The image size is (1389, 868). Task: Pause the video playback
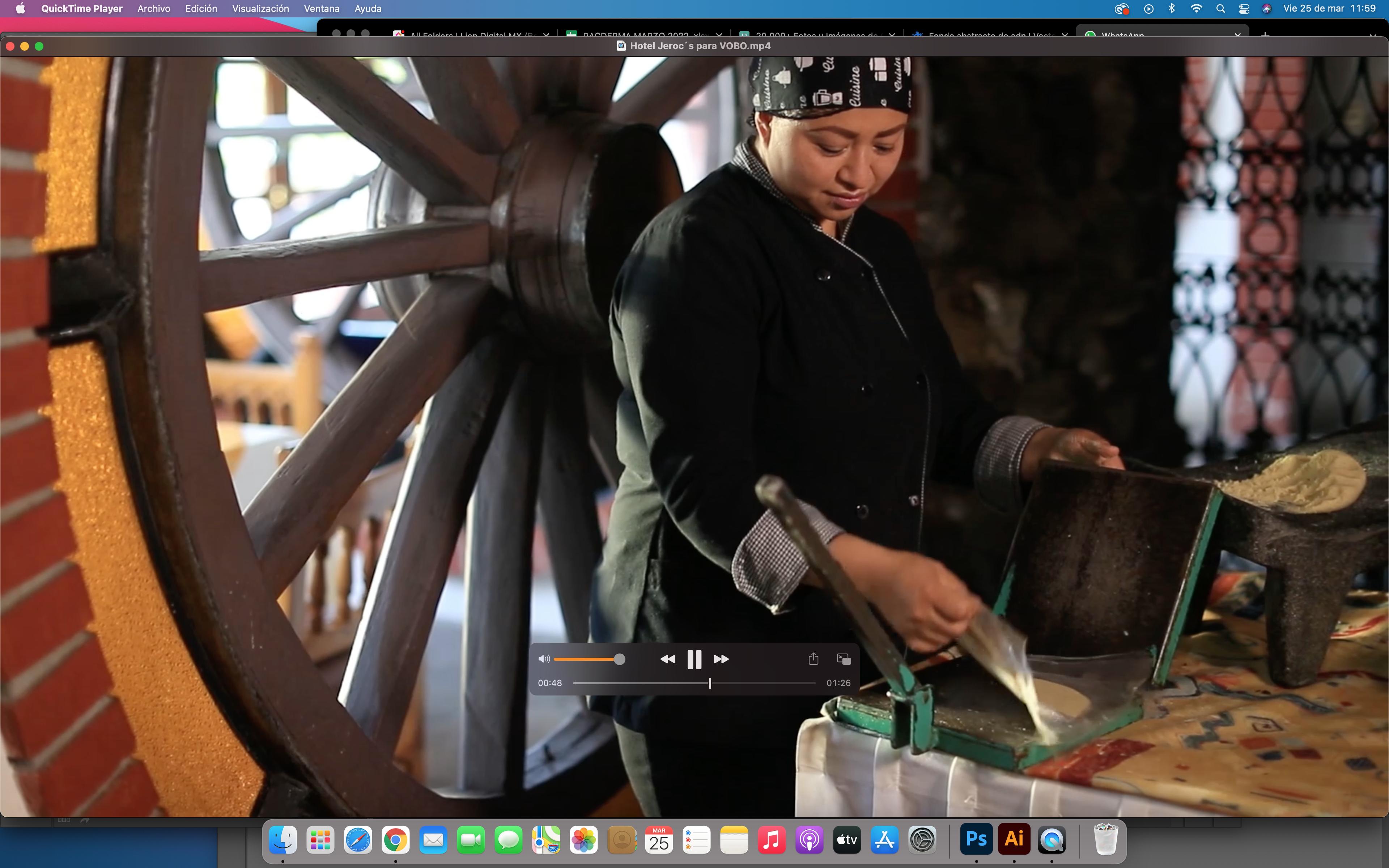pos(694,659)
